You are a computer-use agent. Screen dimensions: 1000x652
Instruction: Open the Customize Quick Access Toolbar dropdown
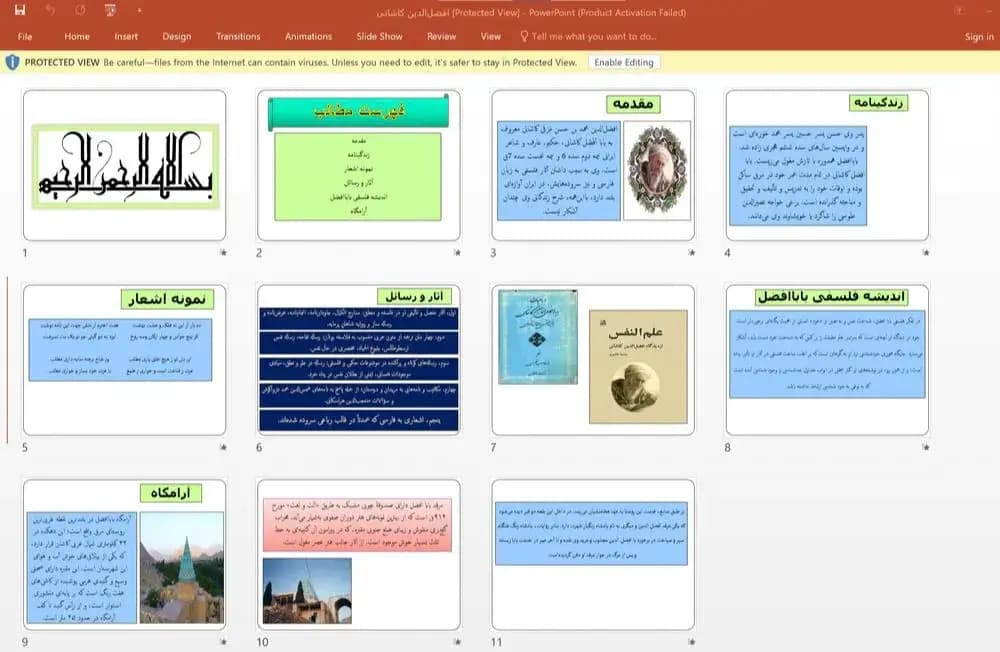click(x=139, y=10)
